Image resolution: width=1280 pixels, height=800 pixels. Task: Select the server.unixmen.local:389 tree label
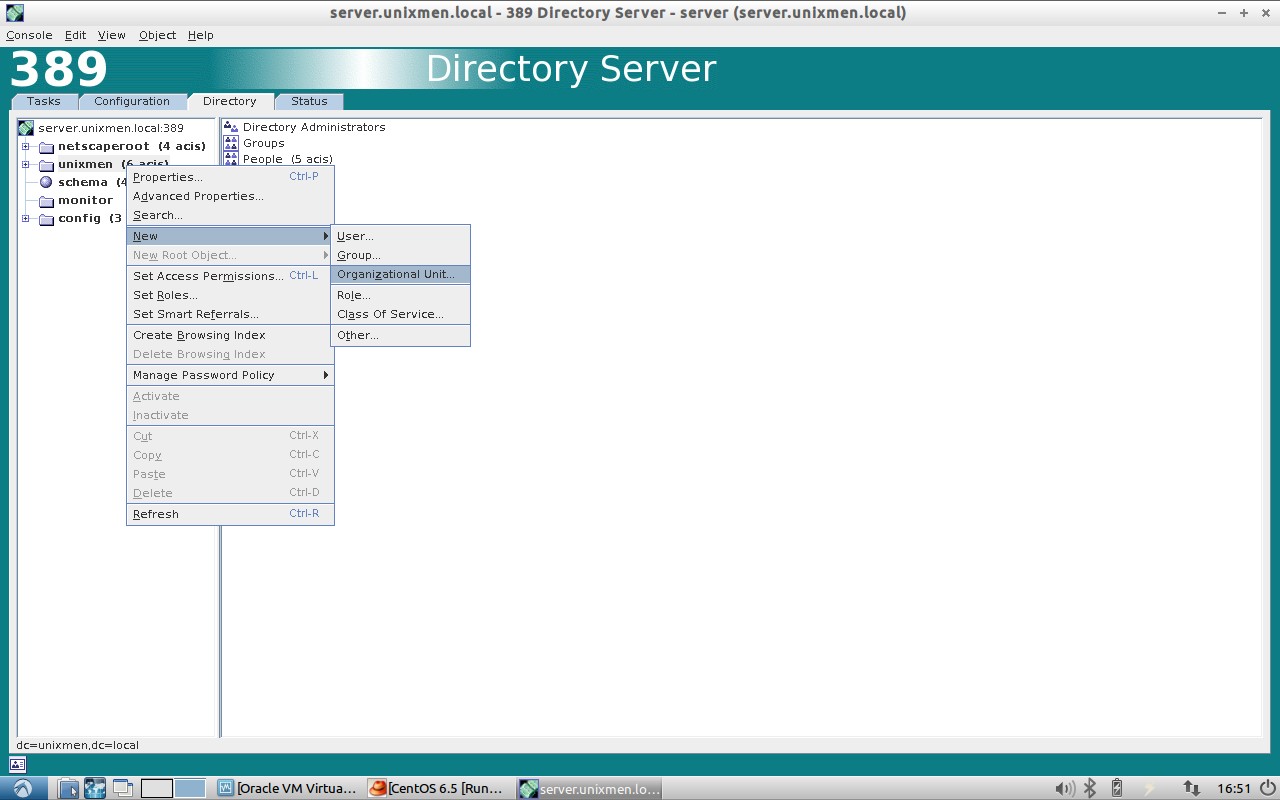coord(111,128)
